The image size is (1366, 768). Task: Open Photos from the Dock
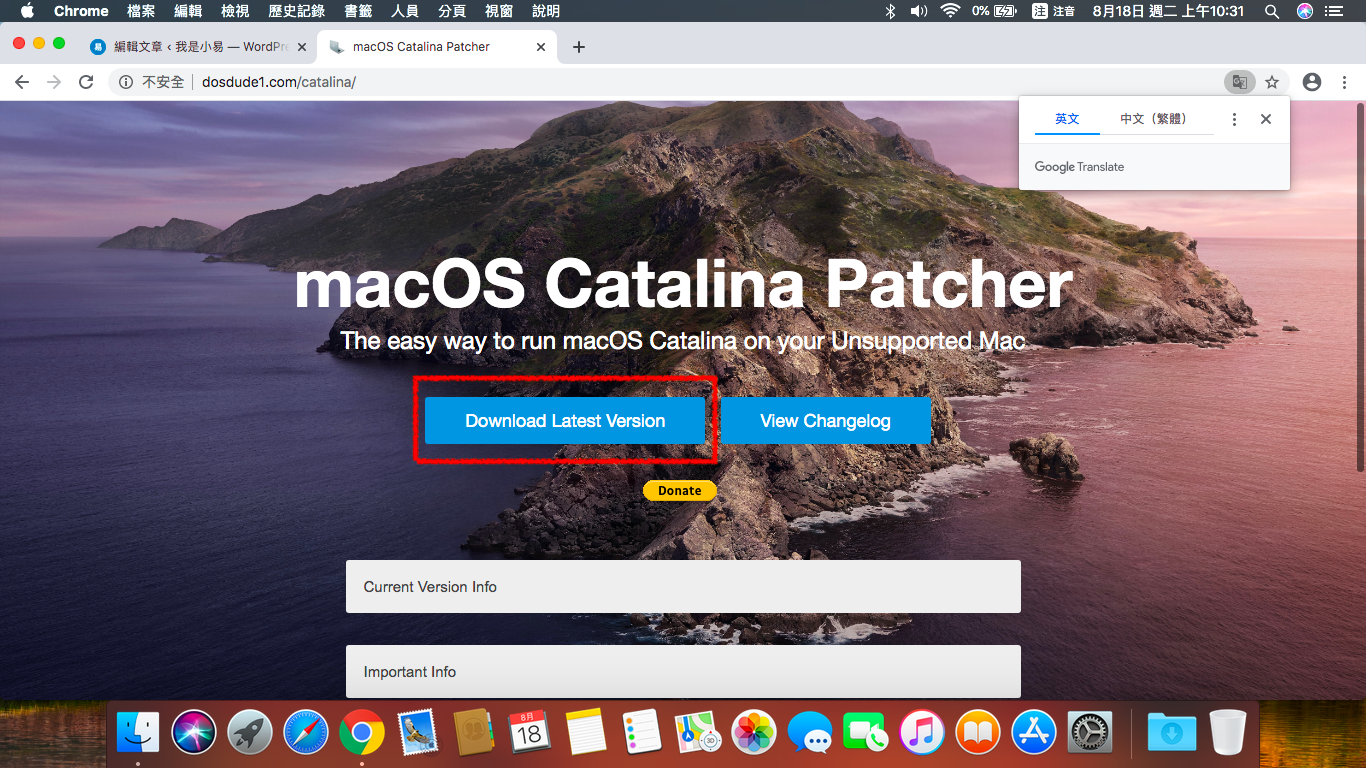tap(754, 732)
